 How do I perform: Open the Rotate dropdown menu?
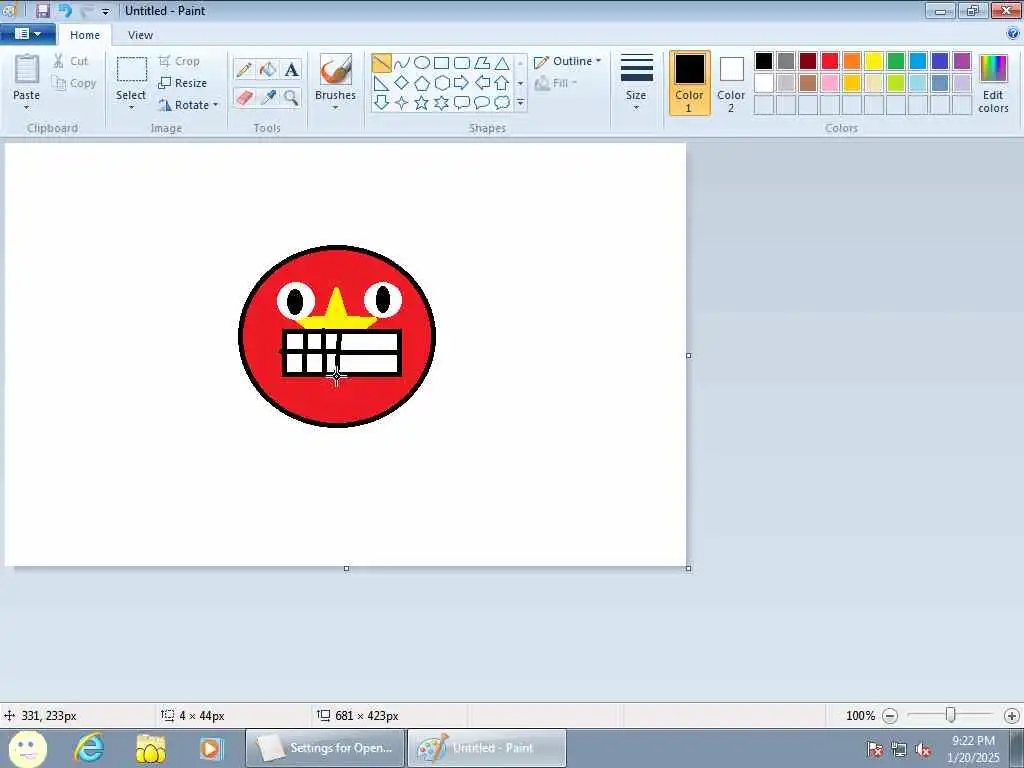[188, 104]
